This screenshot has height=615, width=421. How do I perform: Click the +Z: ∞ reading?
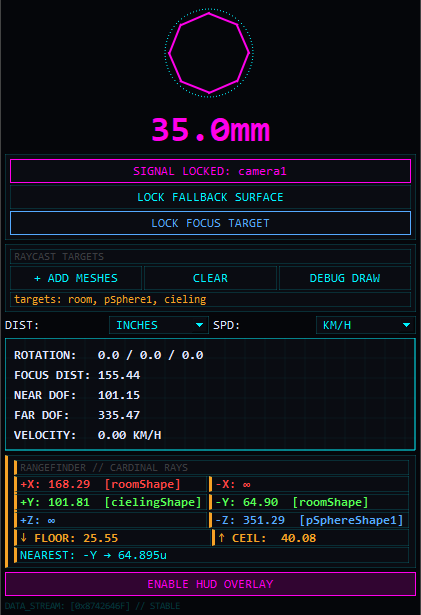coord(110,520)
